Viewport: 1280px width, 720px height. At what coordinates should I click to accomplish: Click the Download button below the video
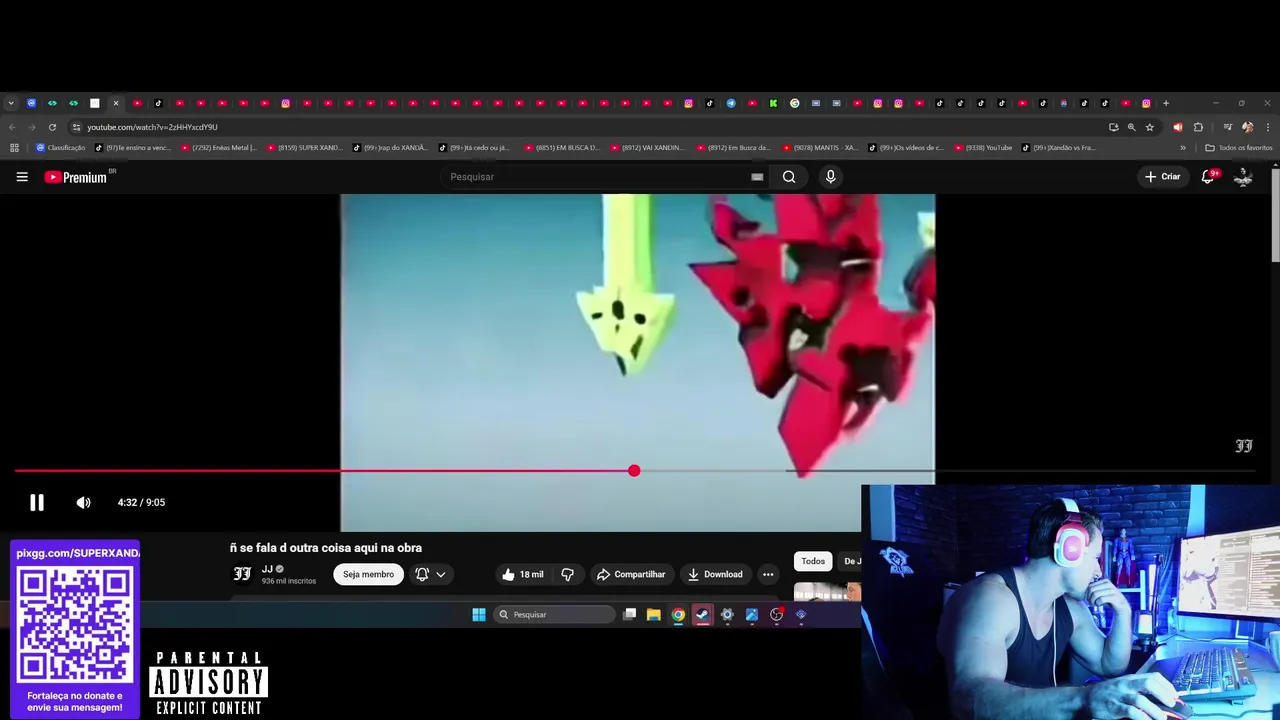pyautogui.click(x=715, y=575)
